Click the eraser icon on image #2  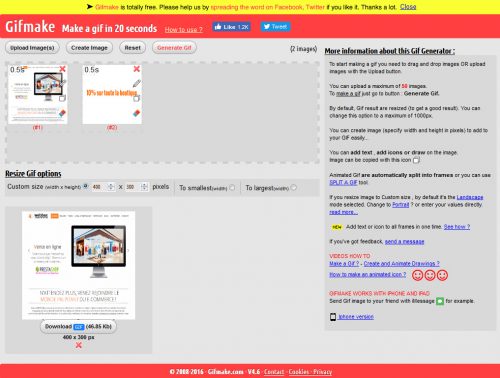137,113
